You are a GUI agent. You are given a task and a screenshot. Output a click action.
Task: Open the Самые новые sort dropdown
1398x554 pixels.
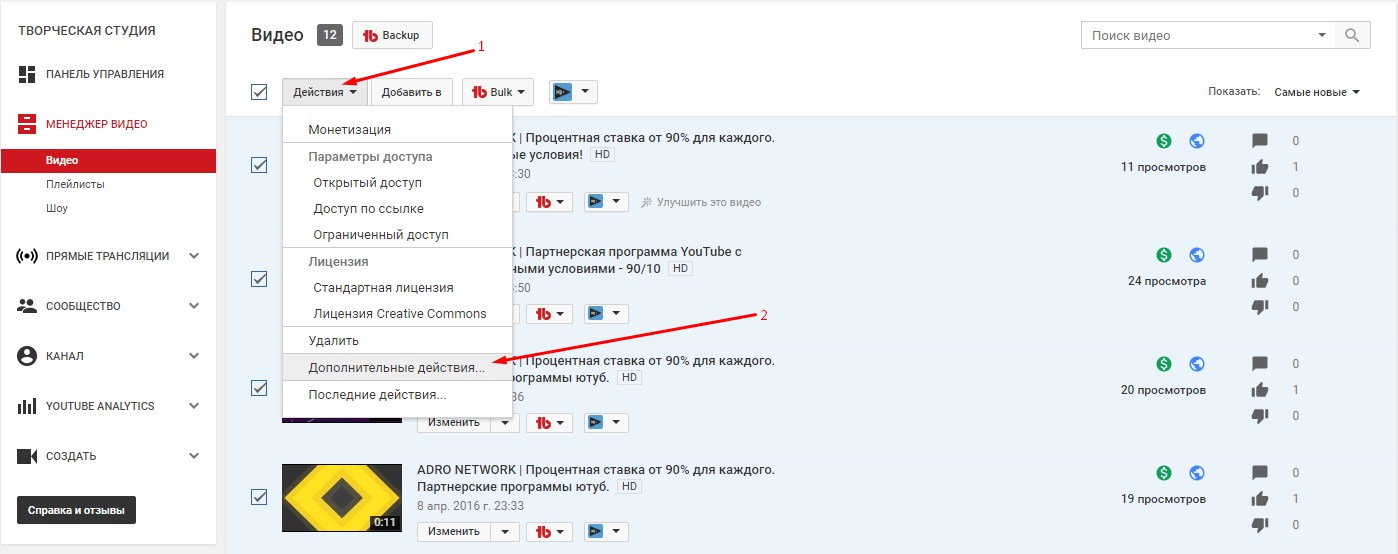[1317, 92]
